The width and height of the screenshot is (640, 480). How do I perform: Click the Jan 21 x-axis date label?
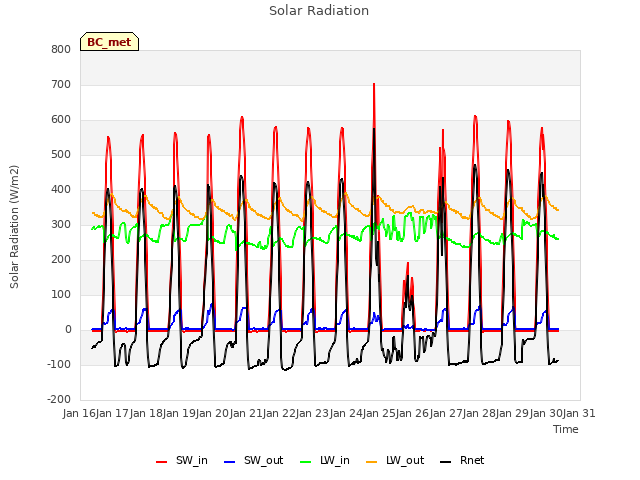246,413
